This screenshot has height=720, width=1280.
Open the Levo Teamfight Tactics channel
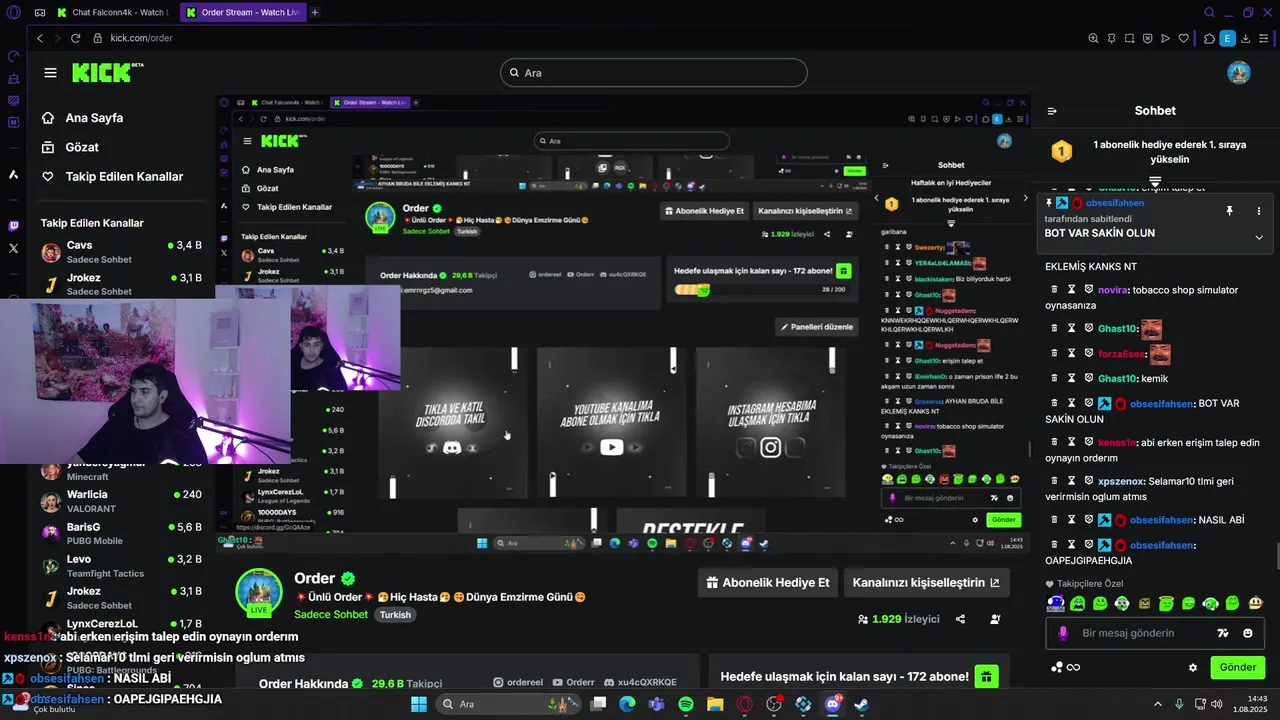[120, 565]
